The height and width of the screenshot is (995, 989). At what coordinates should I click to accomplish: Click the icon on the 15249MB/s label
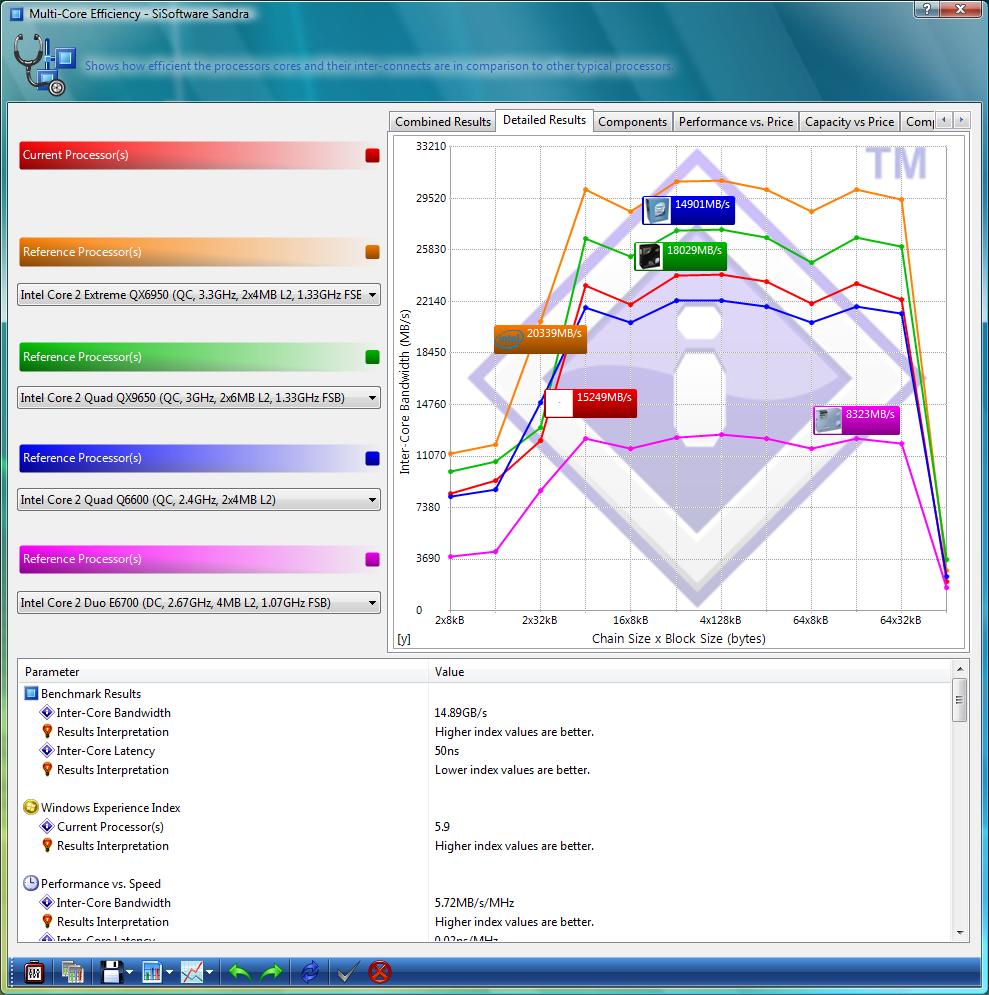point(559,404)
